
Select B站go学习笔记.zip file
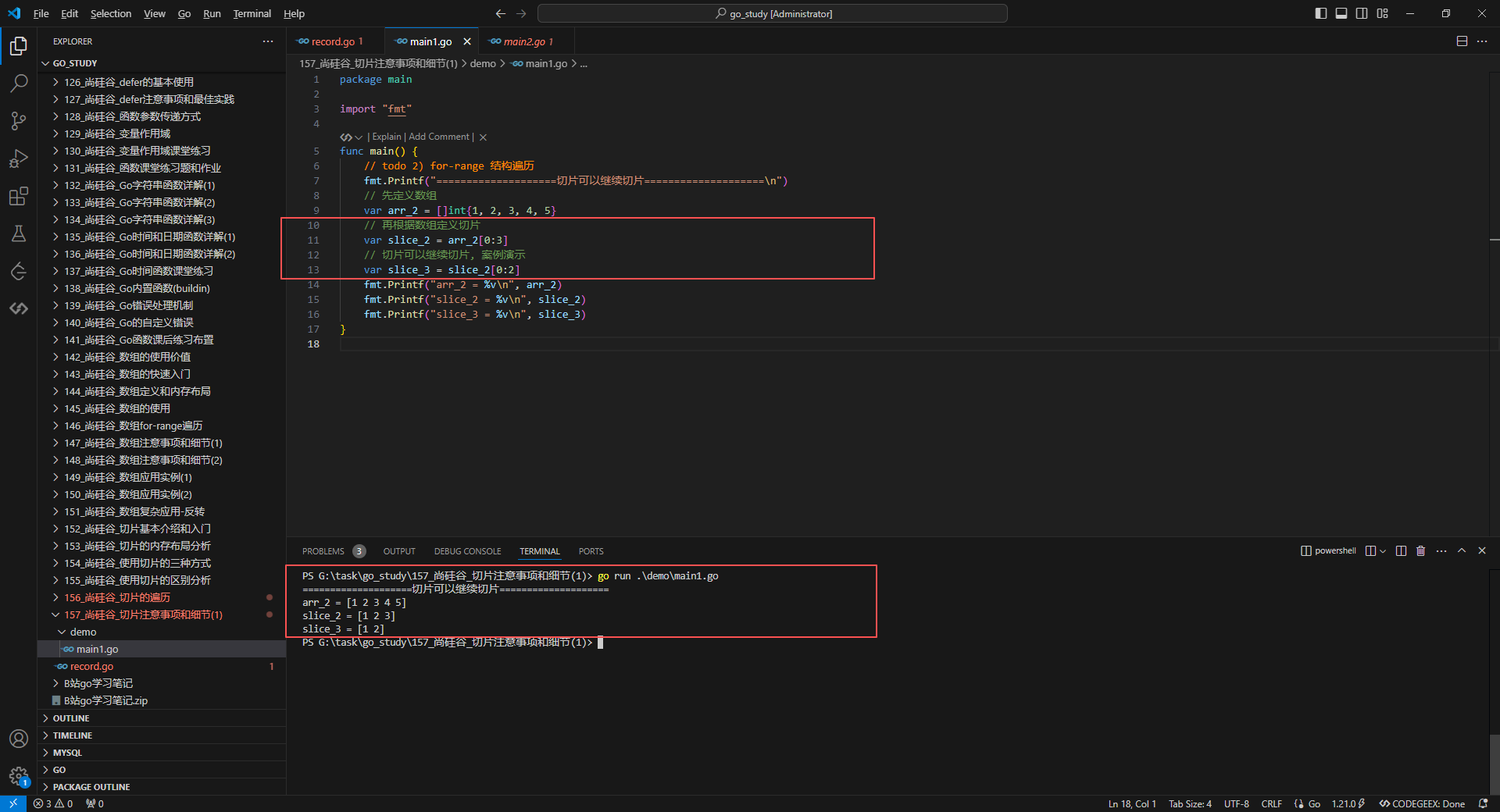click(x=162, y=701)
